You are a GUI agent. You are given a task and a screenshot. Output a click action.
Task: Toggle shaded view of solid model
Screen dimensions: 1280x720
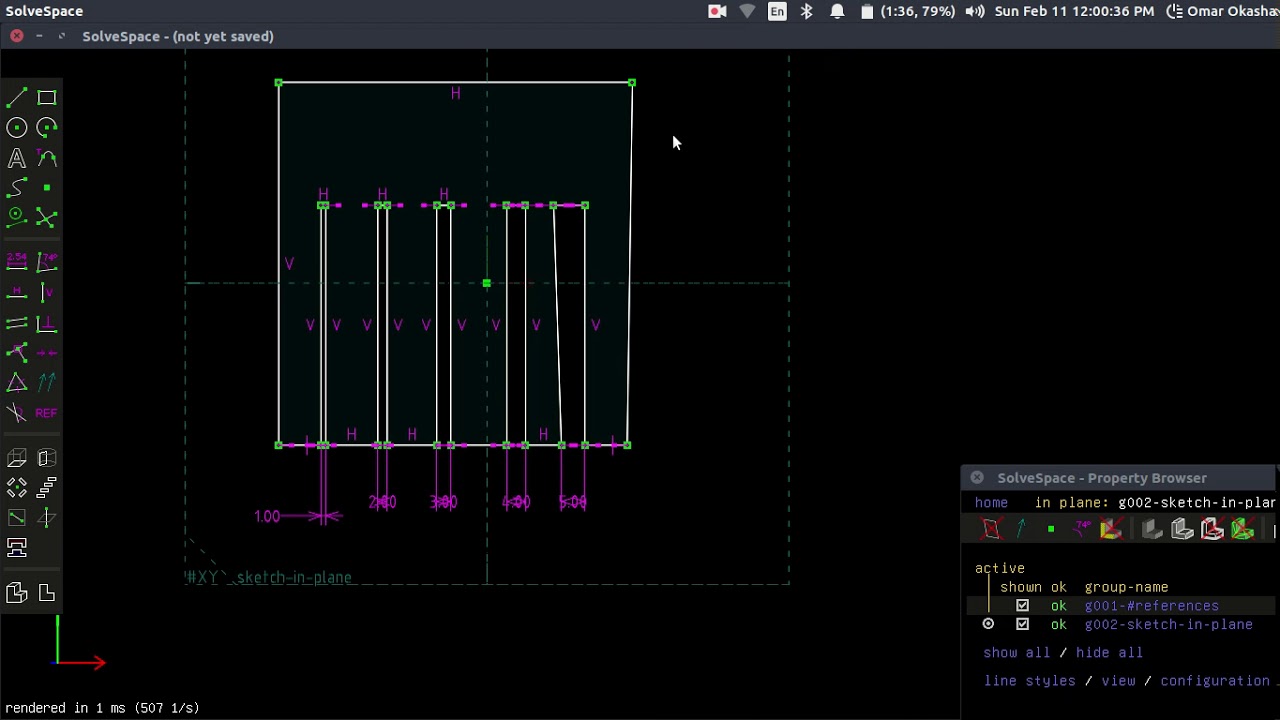click(x=1152, y=530)
